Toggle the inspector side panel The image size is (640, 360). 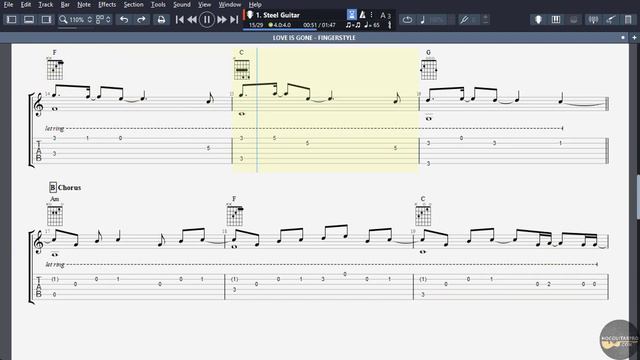pos(46,20)
